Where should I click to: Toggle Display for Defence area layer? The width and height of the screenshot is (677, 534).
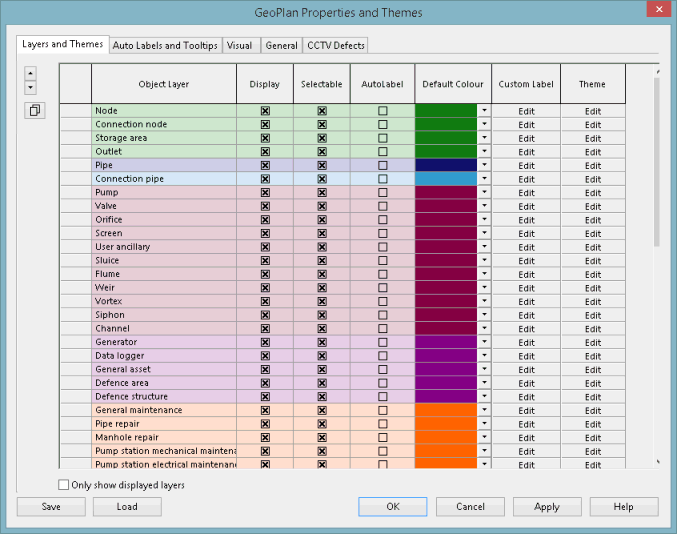pyautogui.click(x=265, y=383)
